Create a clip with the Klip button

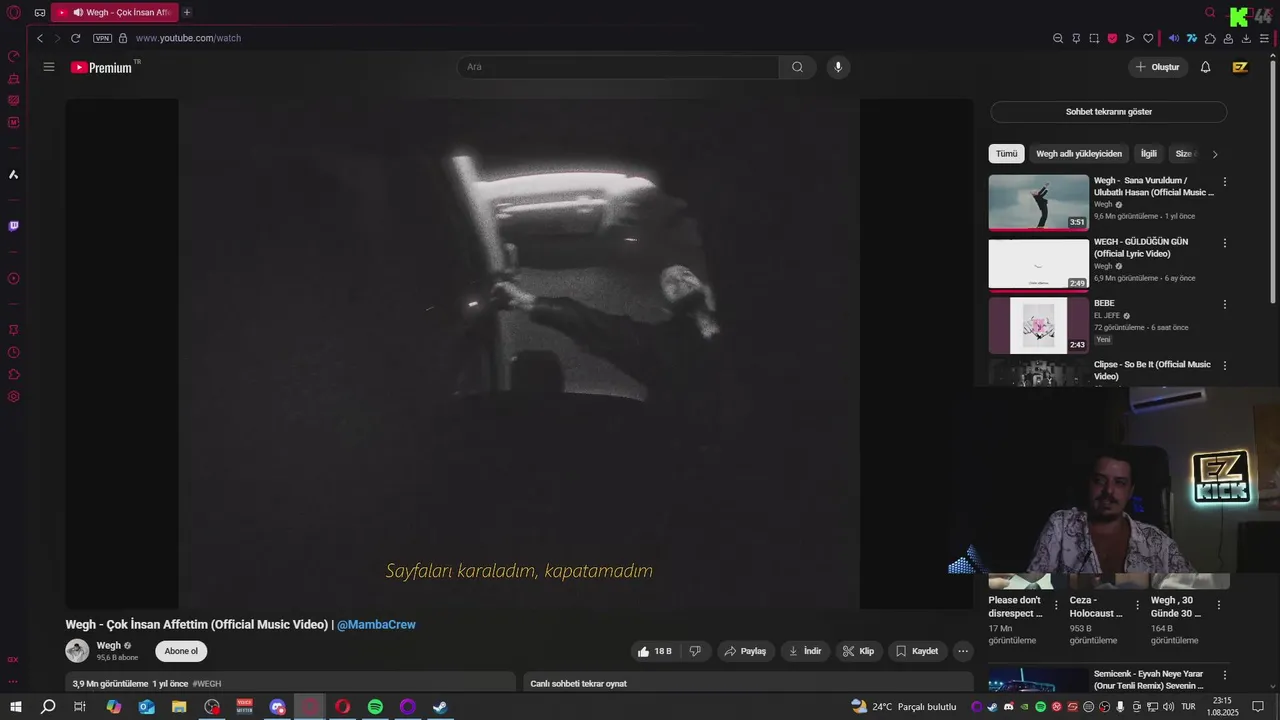[x=858, y=651]
